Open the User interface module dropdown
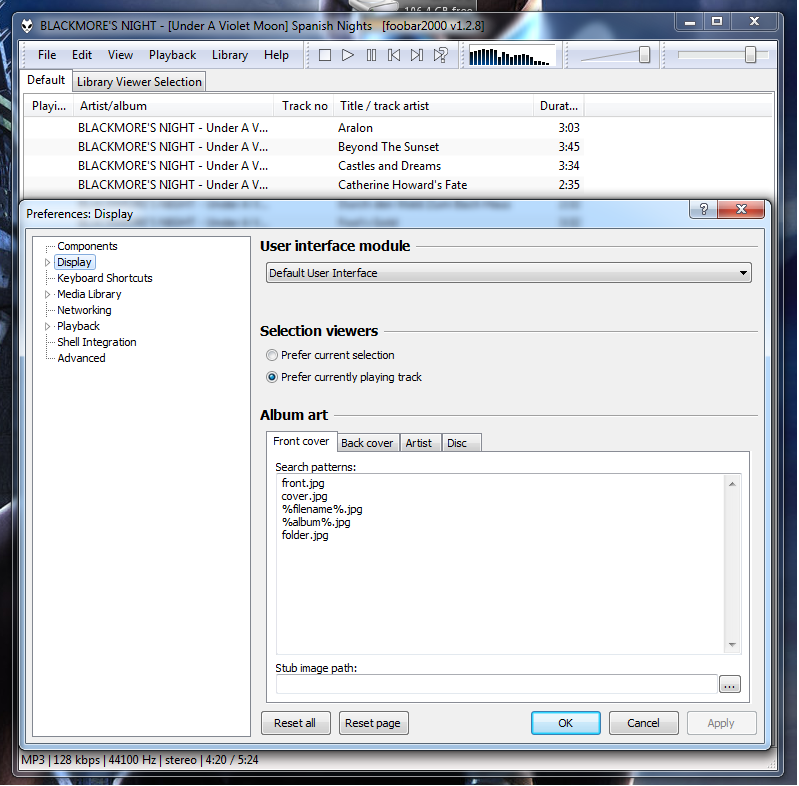 pyautogui.click(x=509, y=273)
